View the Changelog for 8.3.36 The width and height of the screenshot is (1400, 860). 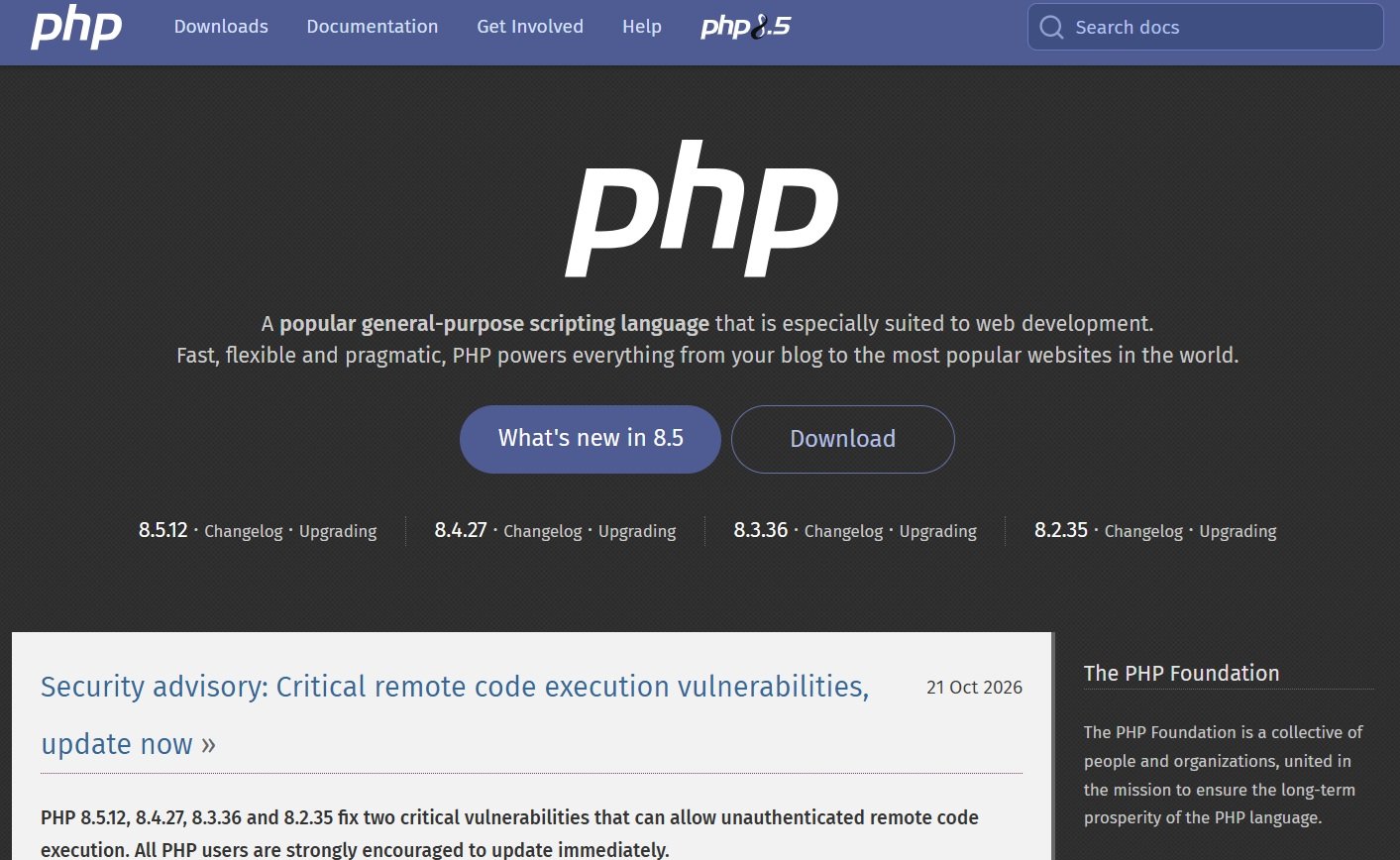coord(843,531)
